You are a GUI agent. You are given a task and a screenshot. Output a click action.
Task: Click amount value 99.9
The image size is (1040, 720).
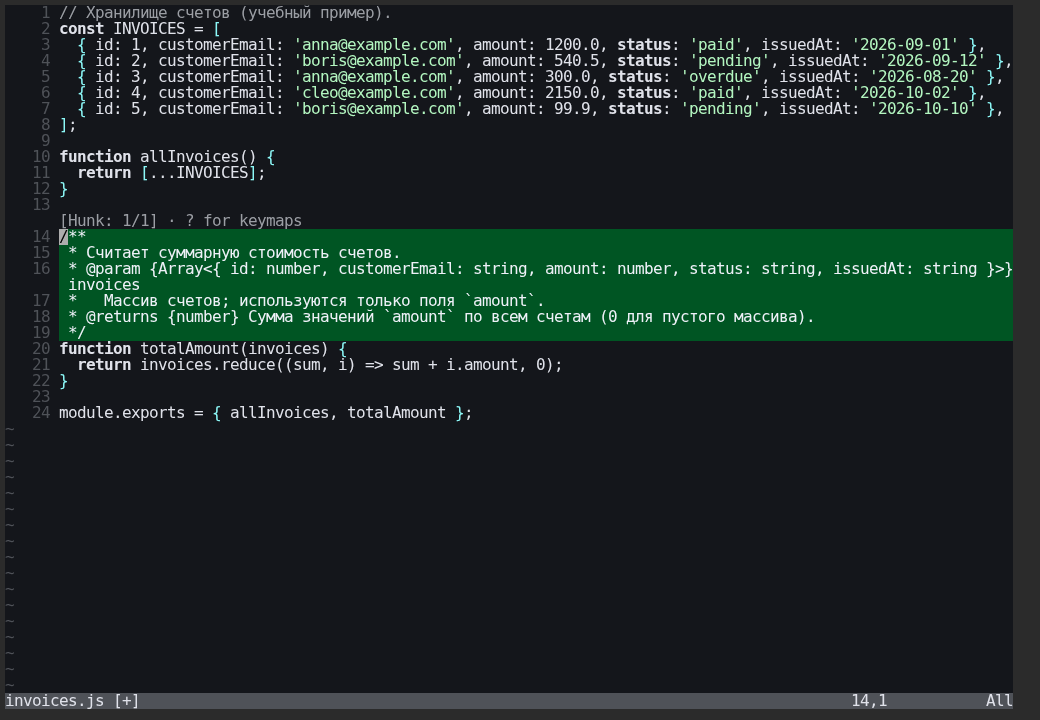572,109
